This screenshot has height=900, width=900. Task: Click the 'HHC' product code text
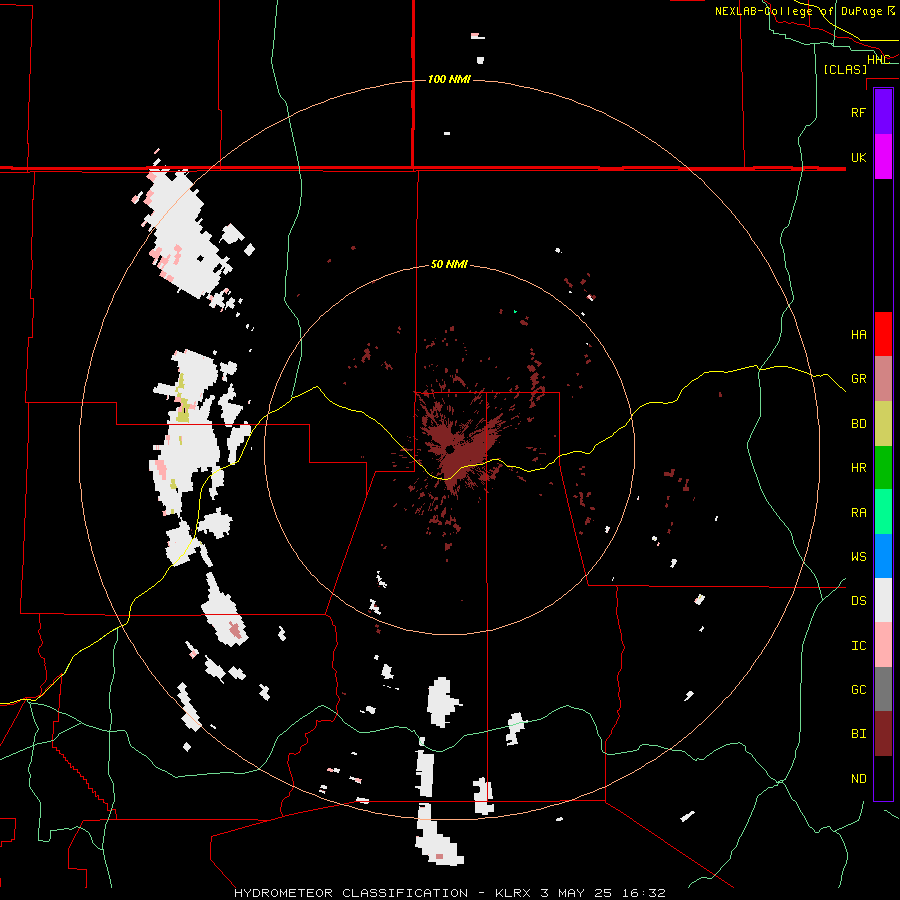click(878, 60)
